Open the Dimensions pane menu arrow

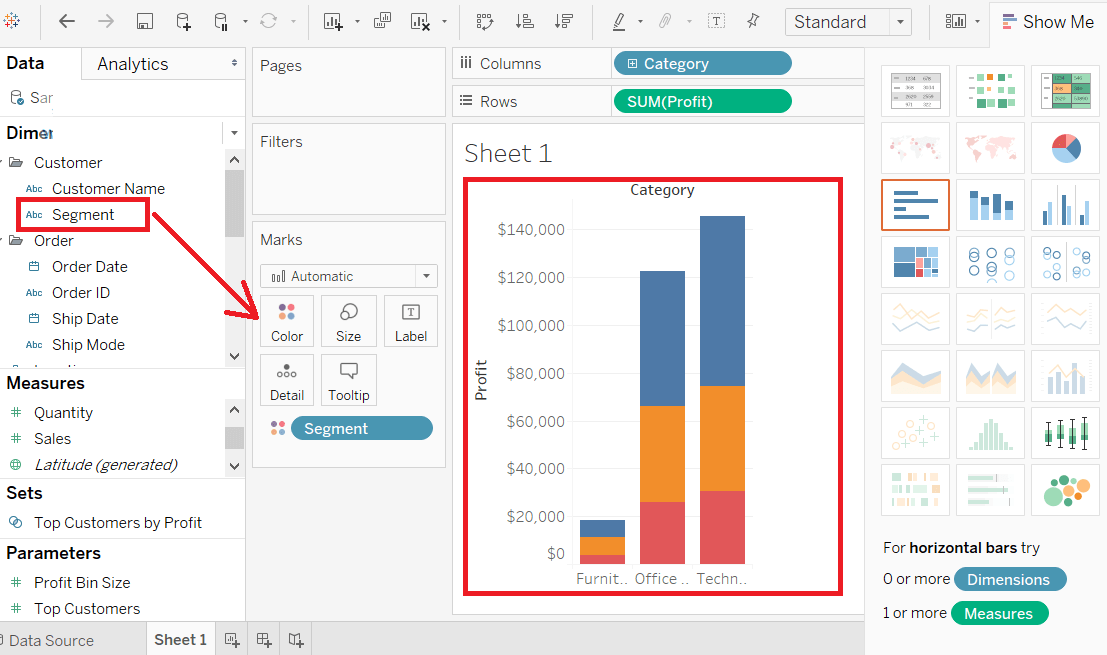tap(234, 133)
